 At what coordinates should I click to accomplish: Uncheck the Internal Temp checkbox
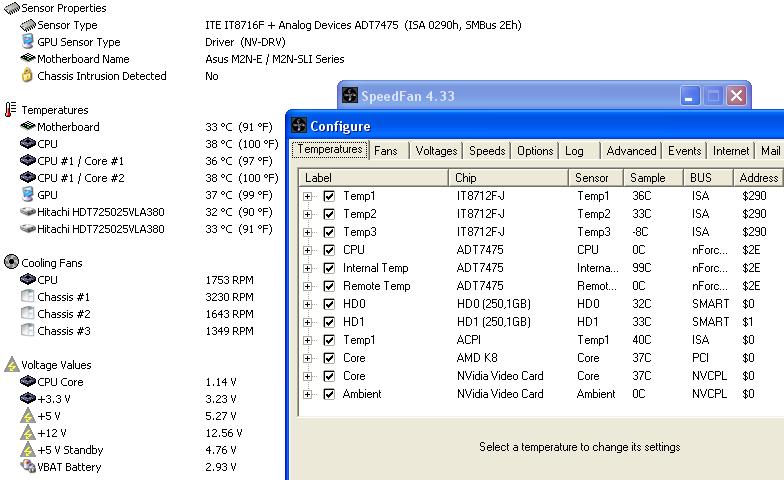coord(329,268)
